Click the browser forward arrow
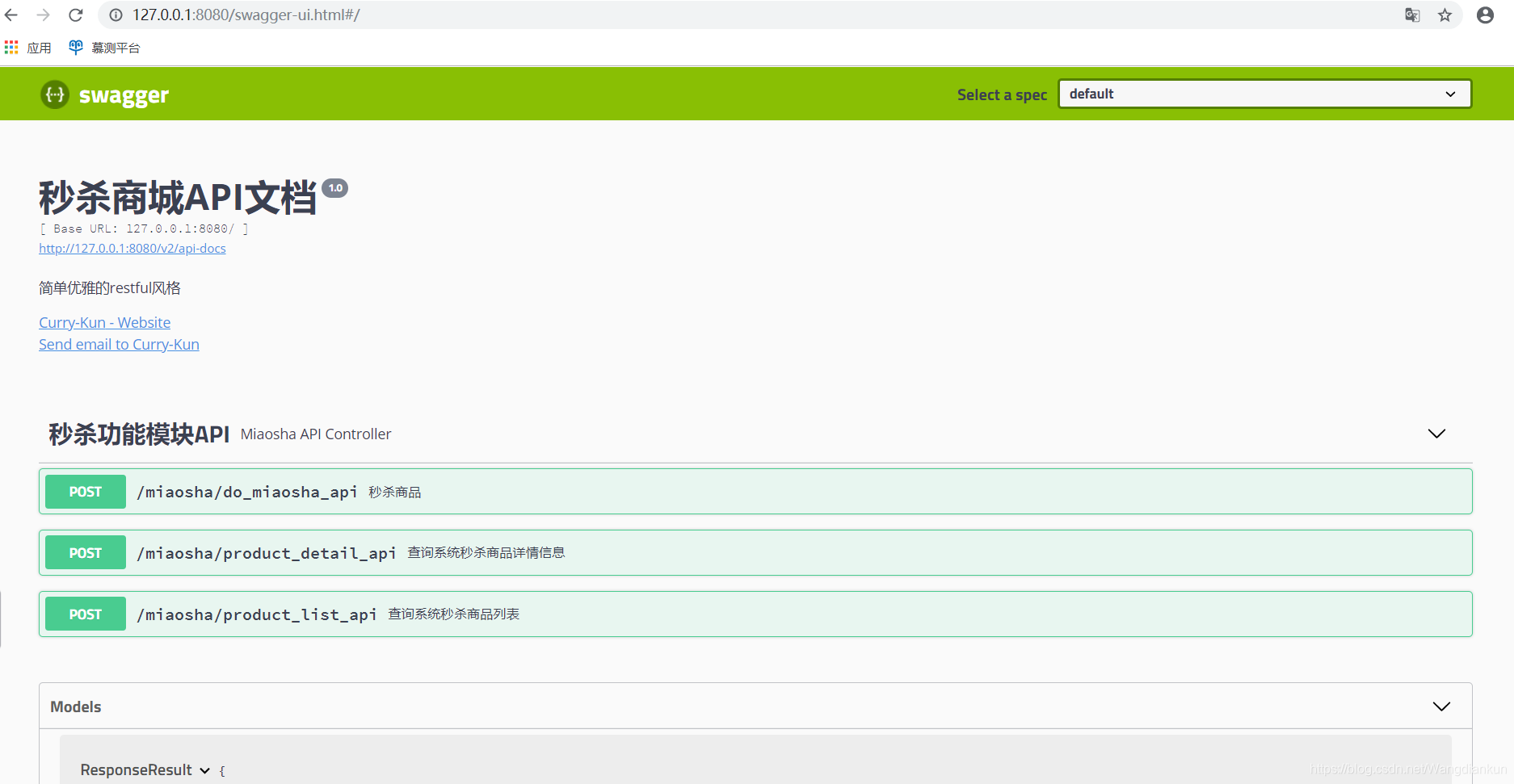Screen dimensions: 1514x784 pyautogui.click(x=44, y=15)
